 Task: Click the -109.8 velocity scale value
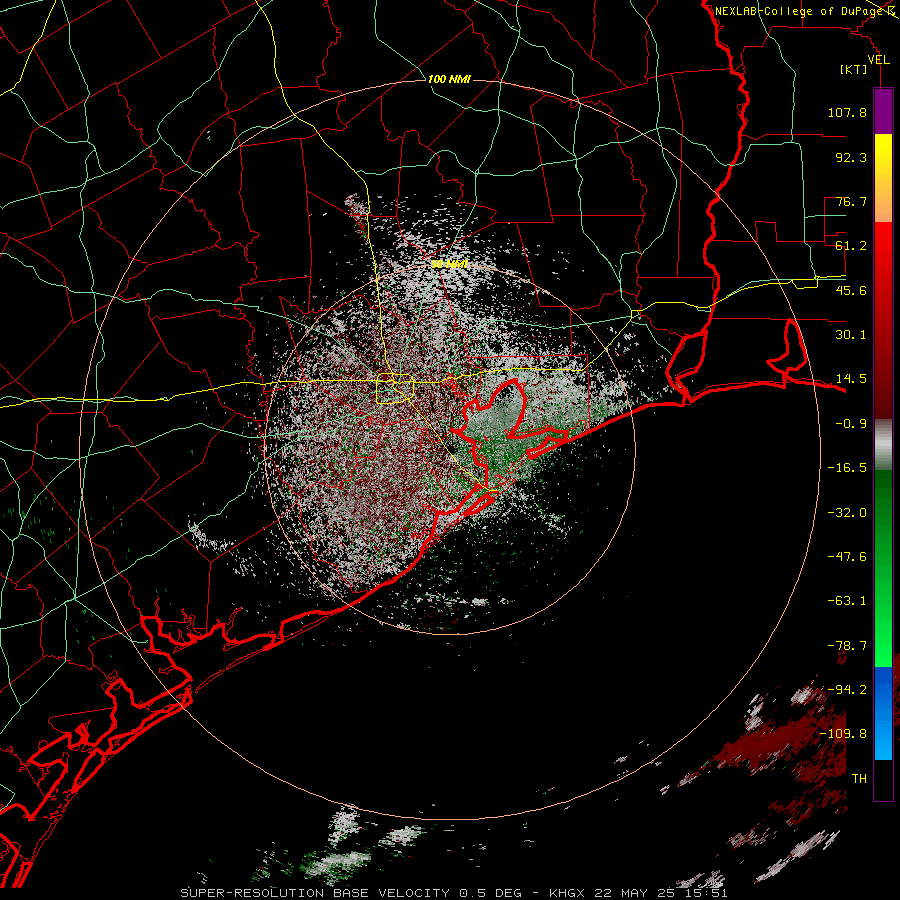[843, 734]
